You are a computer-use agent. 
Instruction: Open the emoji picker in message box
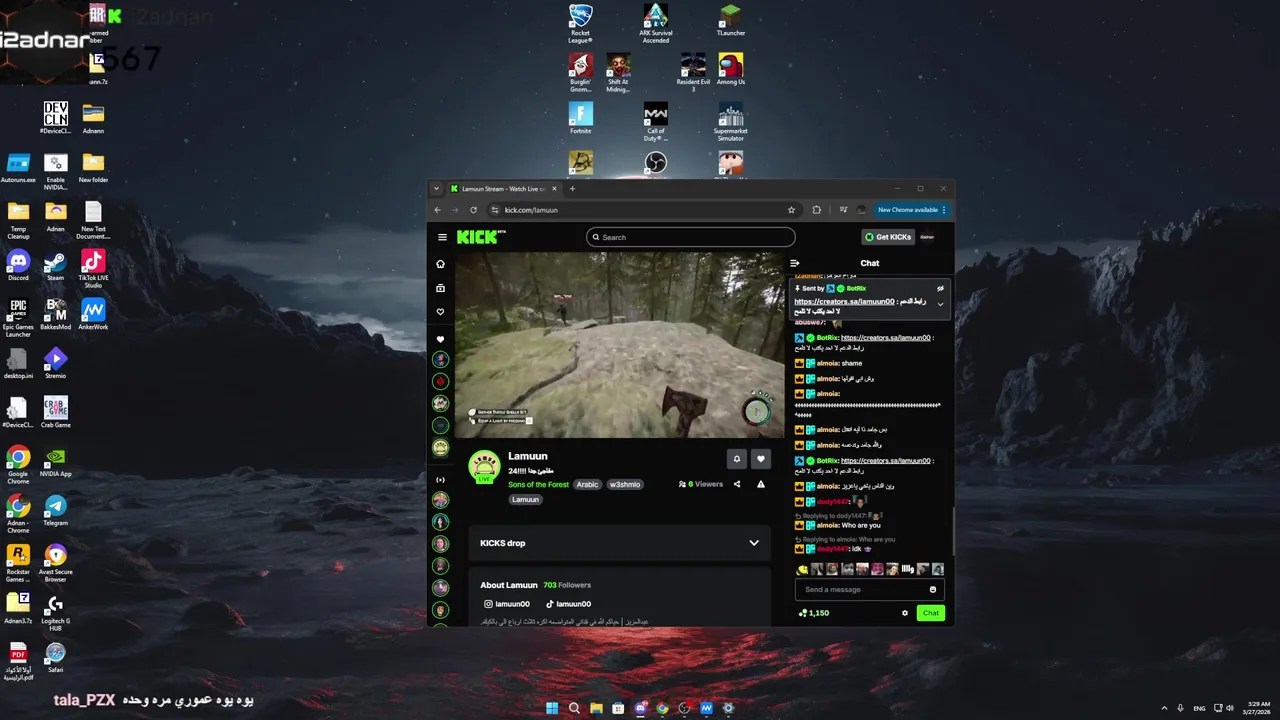click(933, 589)
